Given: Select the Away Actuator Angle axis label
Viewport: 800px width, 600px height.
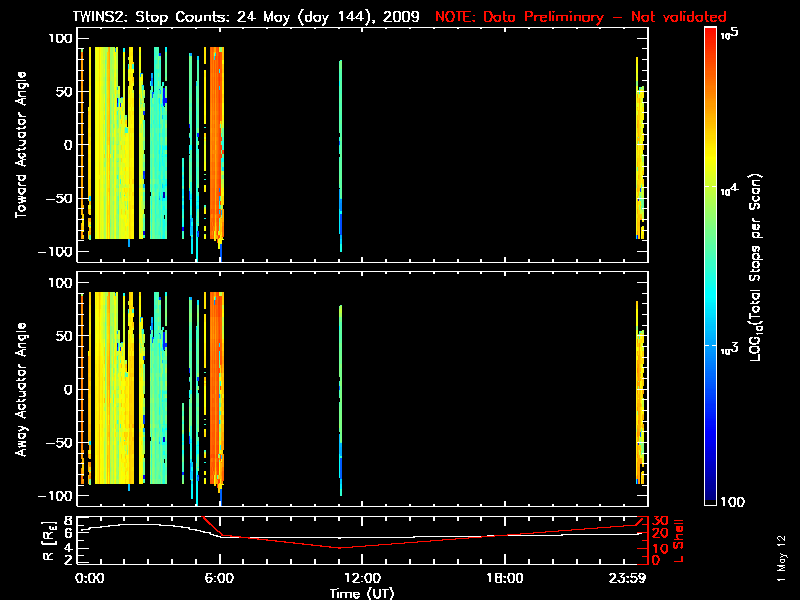Looking at the screenshot, I should (19, 391).
